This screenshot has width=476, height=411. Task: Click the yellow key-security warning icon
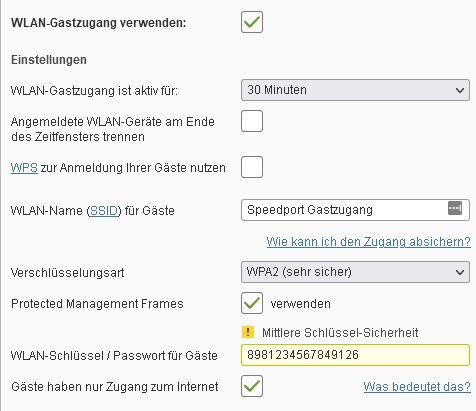point(248,332)
